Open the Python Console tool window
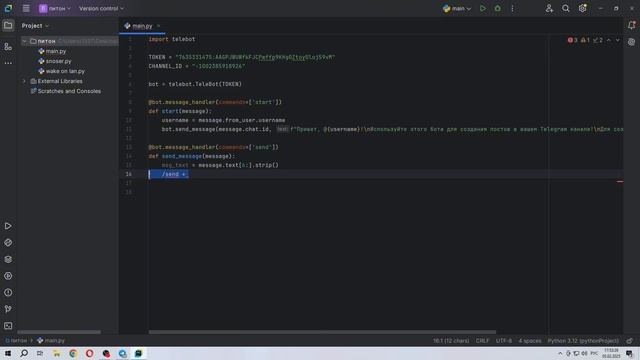This screenshot has height=360, width=640. (x=8, y=242)
